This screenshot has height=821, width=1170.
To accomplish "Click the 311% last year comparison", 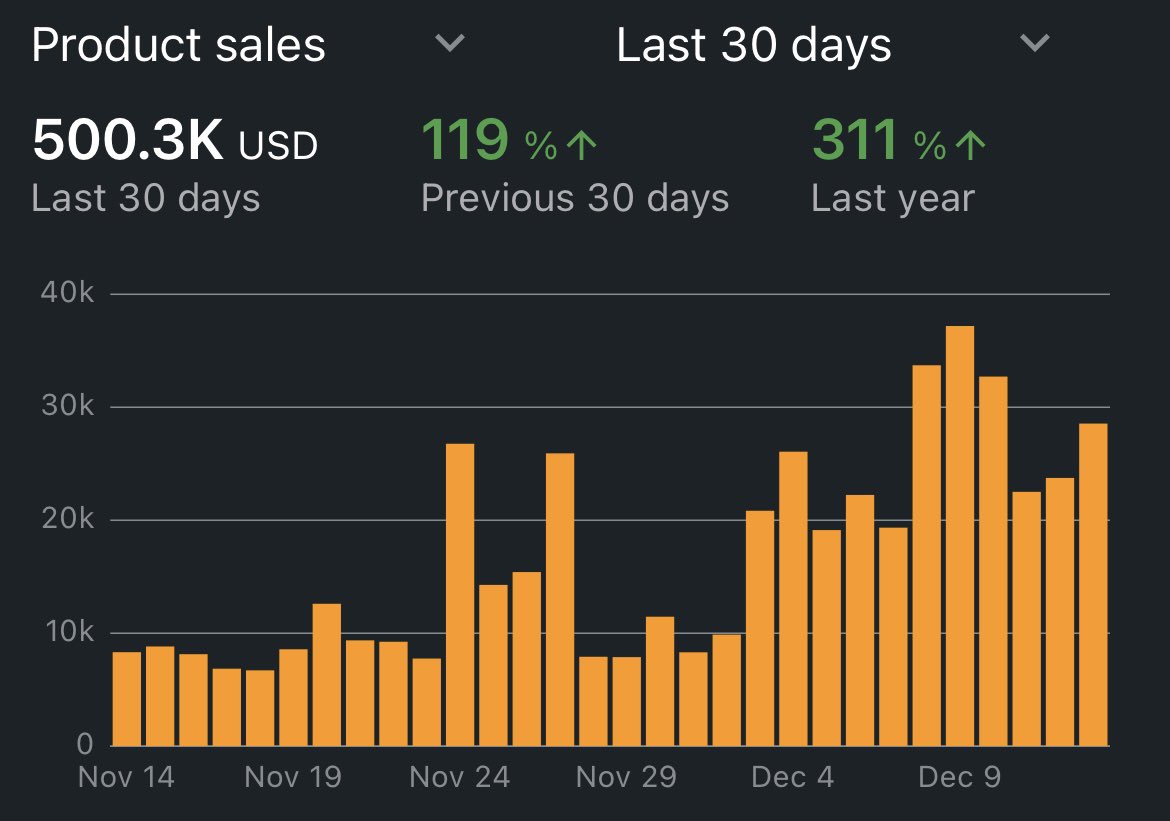I will [855, 139].
